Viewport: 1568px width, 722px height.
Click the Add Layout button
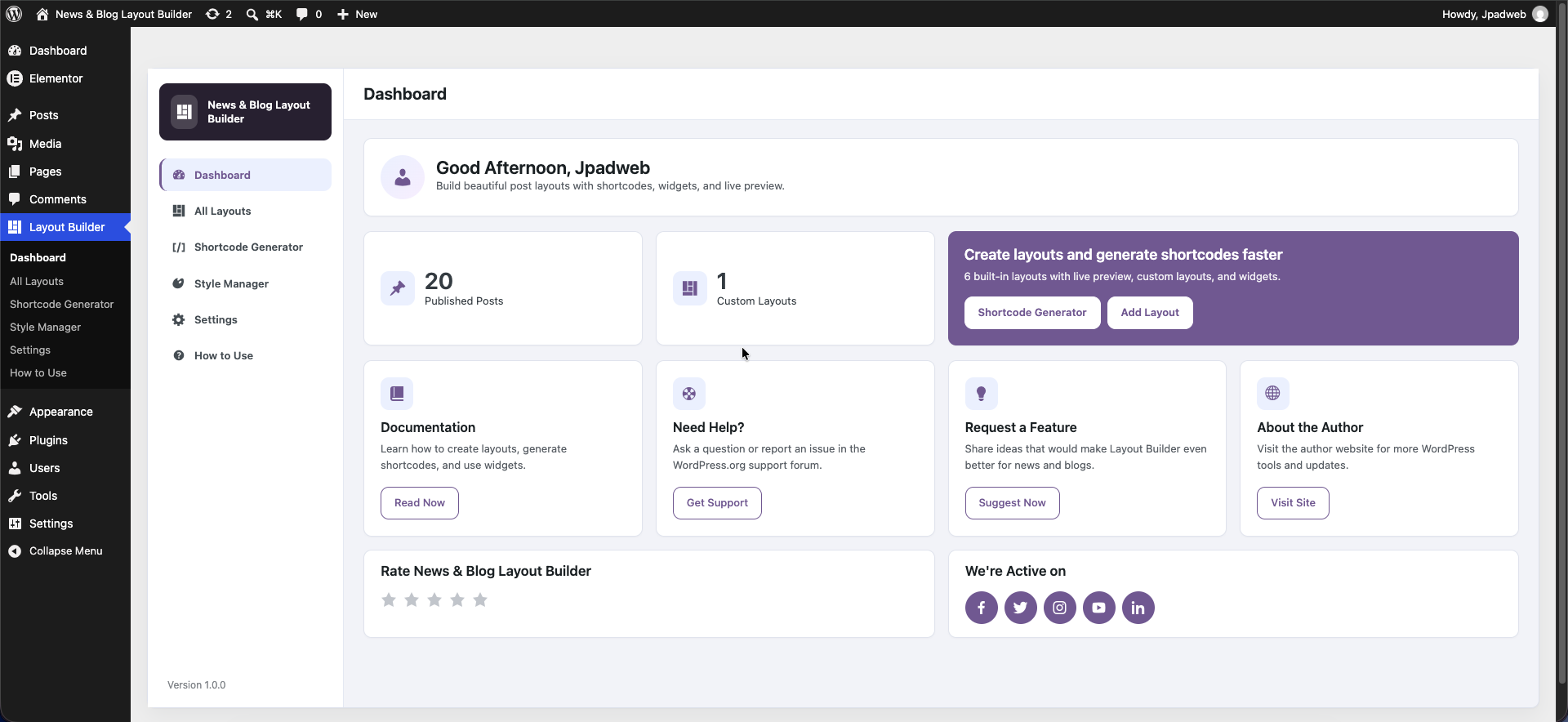1150,313
